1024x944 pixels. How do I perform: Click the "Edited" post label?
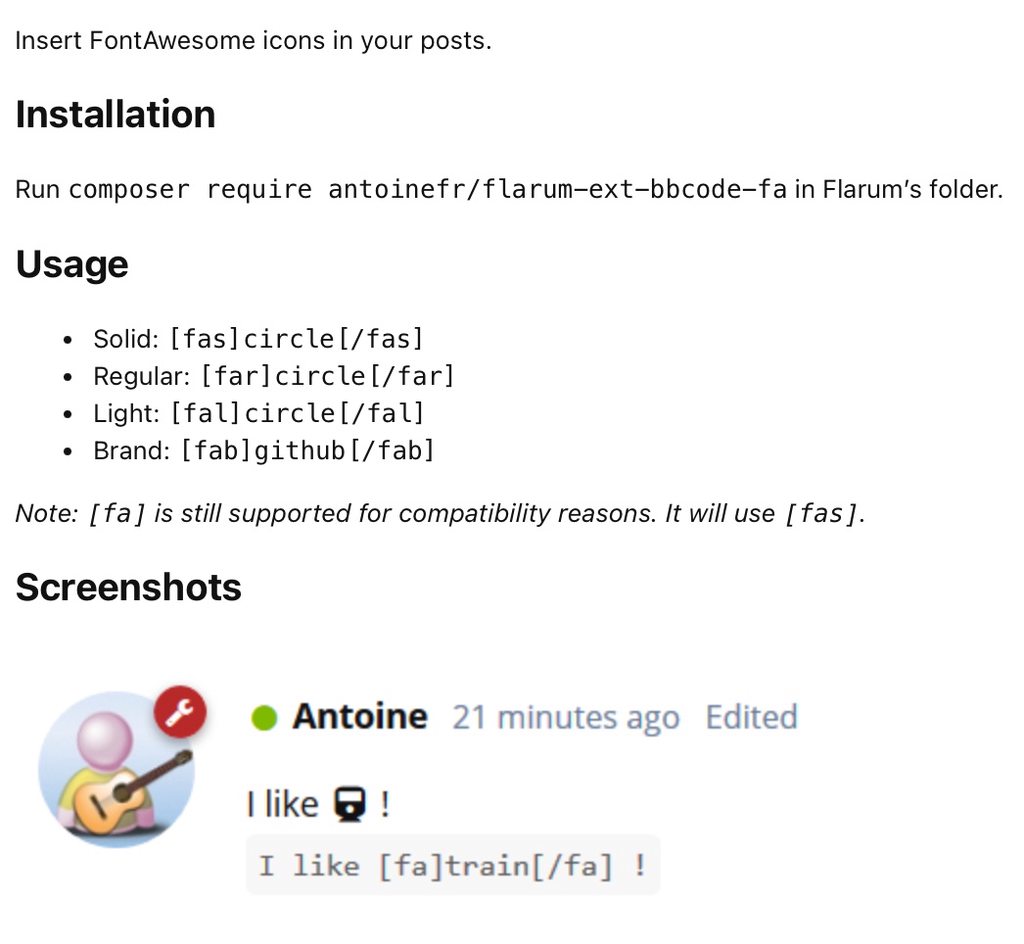click(x=751, y=718)
